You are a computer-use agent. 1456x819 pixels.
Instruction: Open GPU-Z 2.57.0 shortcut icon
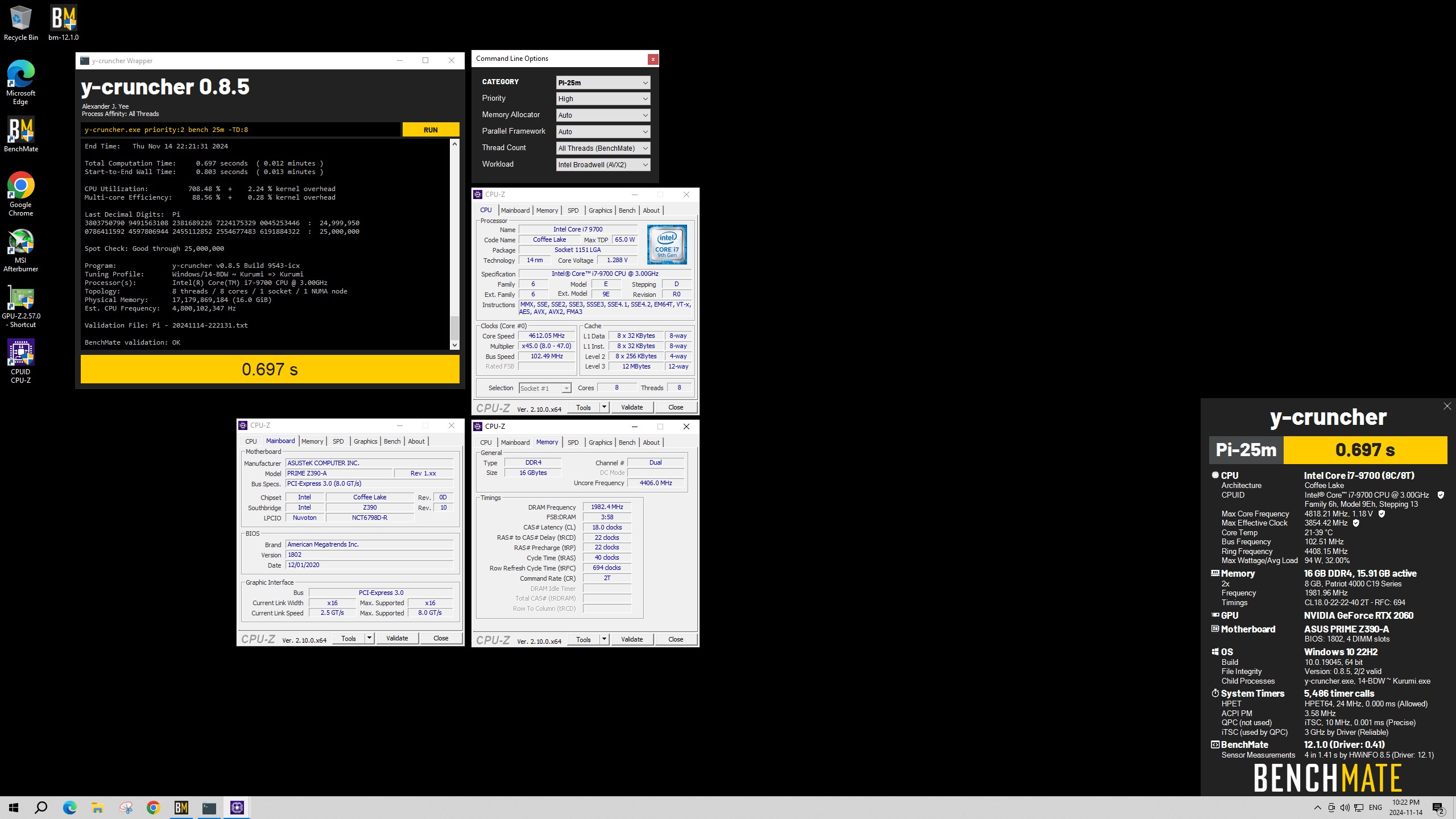pyautogui.click(x=21, y=306)
